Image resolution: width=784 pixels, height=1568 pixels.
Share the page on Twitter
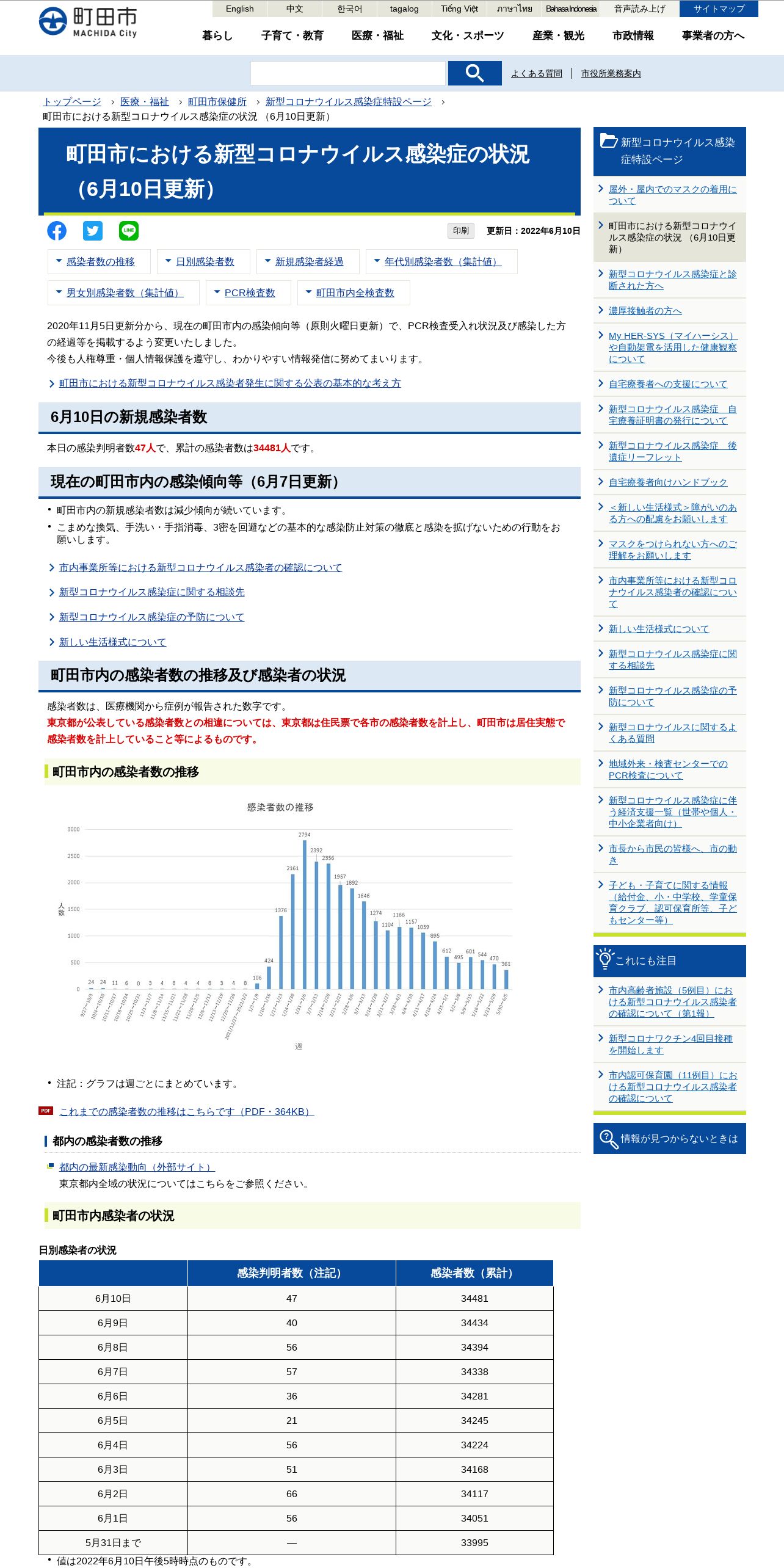[x=93, y=231]
